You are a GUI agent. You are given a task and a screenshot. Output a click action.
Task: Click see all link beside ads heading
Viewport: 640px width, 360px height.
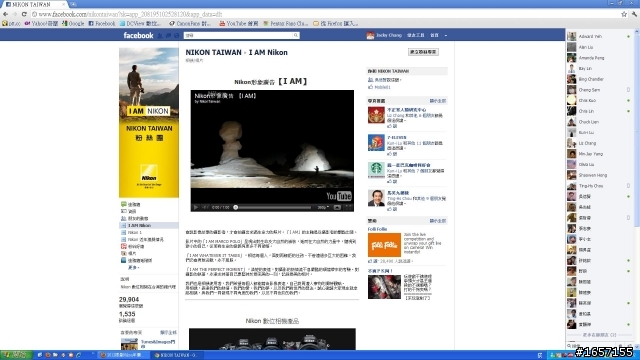pos(438,221)
